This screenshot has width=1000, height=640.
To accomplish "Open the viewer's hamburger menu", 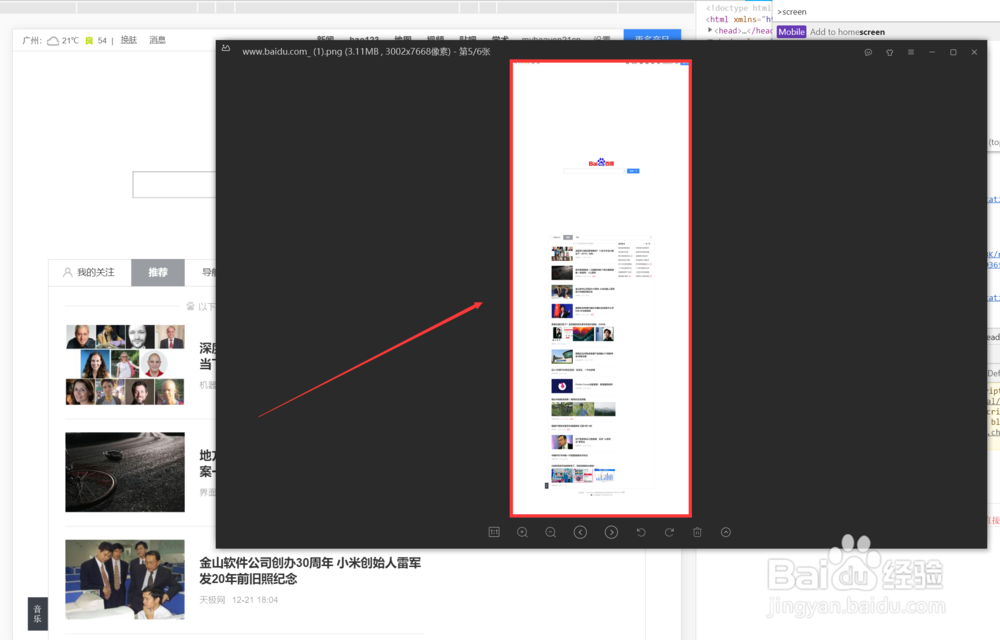I will (x=911, y=52).
